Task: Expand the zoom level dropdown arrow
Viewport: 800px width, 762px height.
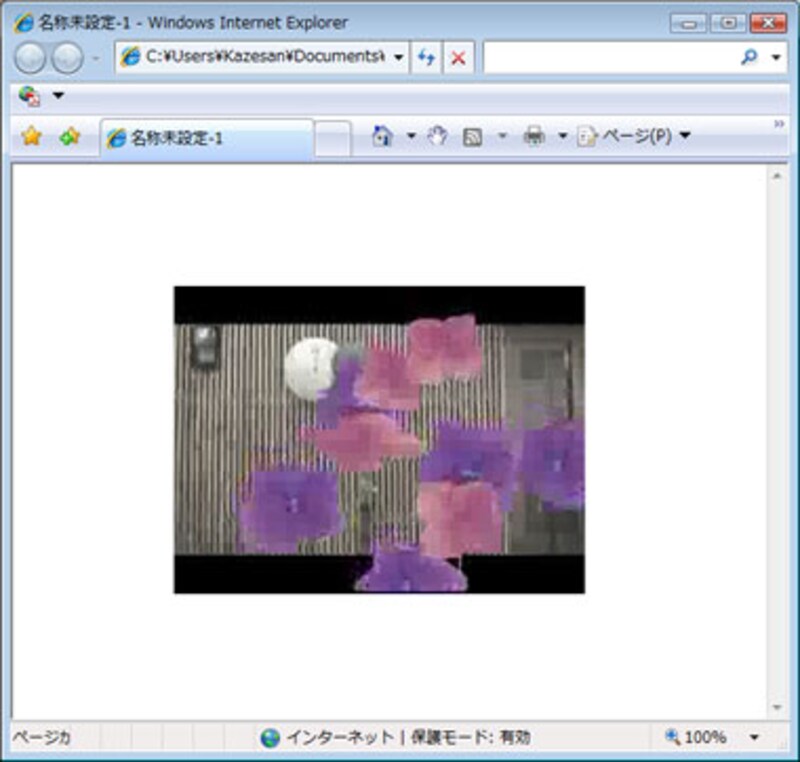Action: coord(753,738)
